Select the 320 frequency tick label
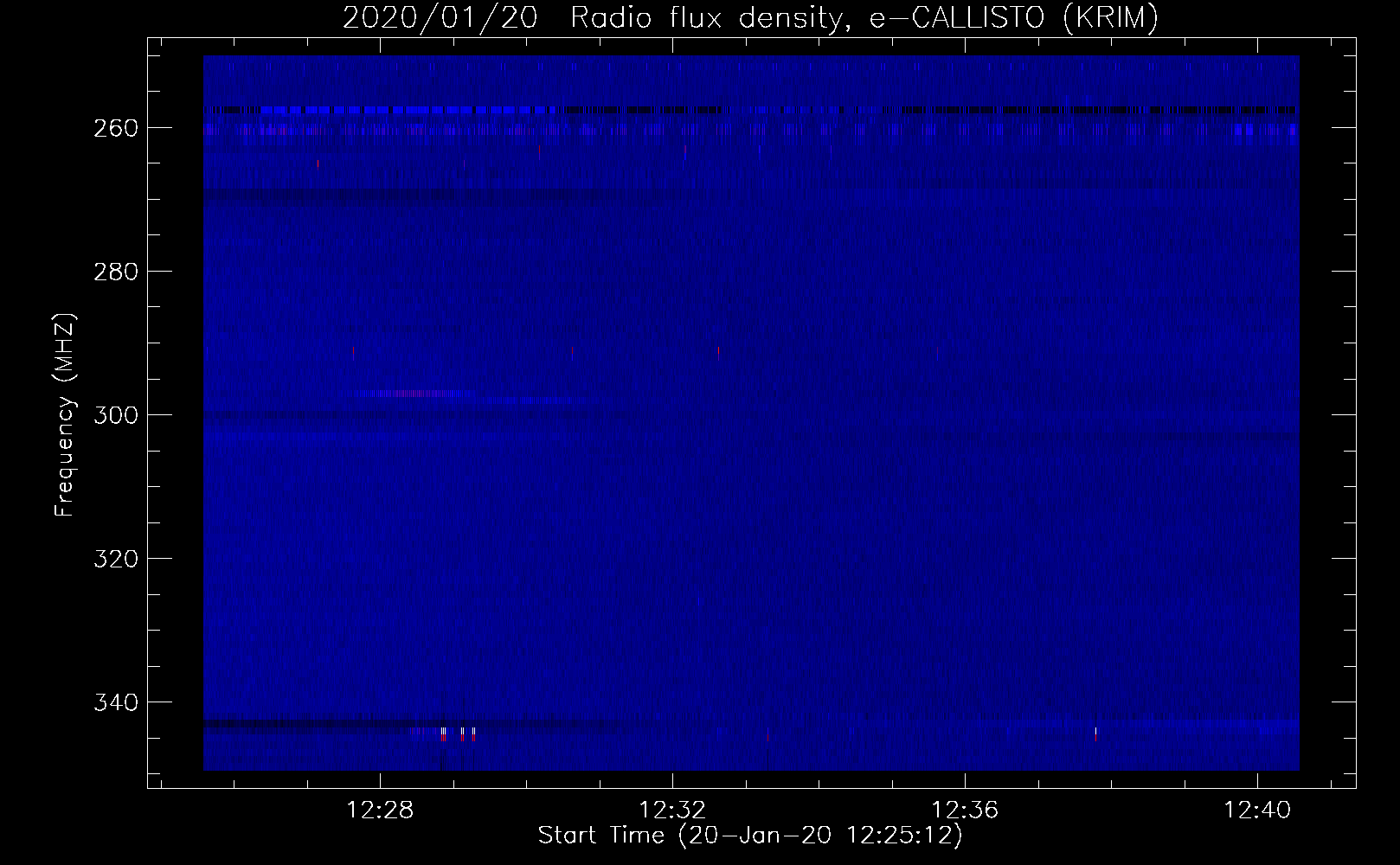 click(115, 559)
